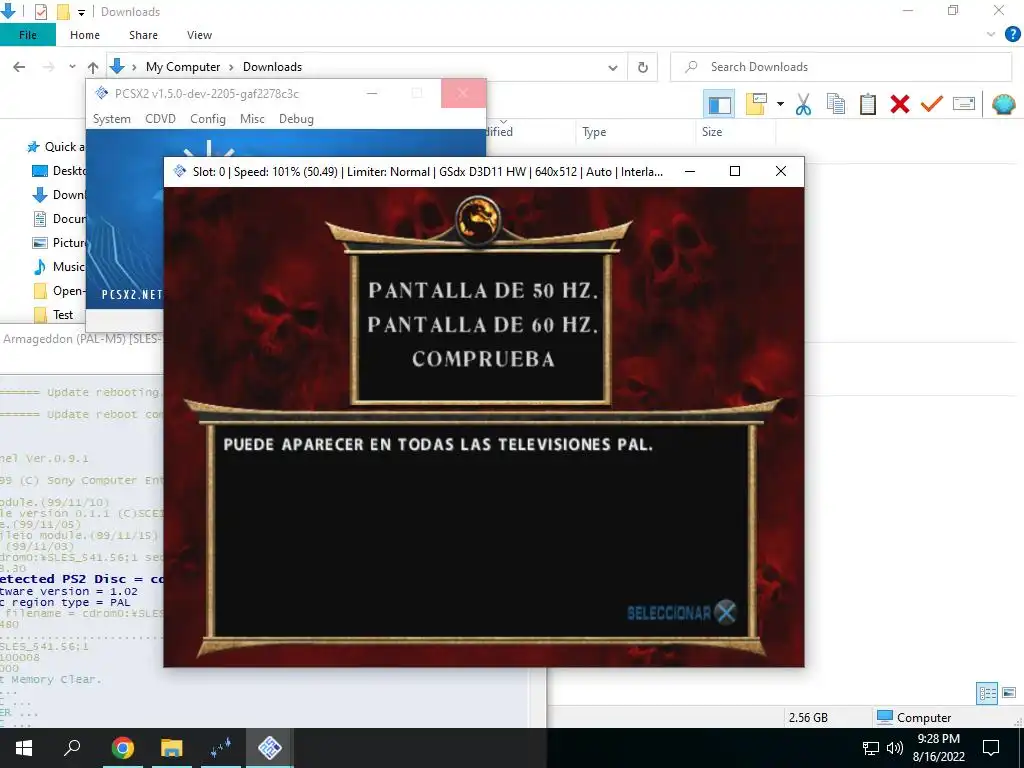Open network status in the system tray
Image resolution: width=1024 pixels, height=768 pixels.
click(x=871, y=748)
